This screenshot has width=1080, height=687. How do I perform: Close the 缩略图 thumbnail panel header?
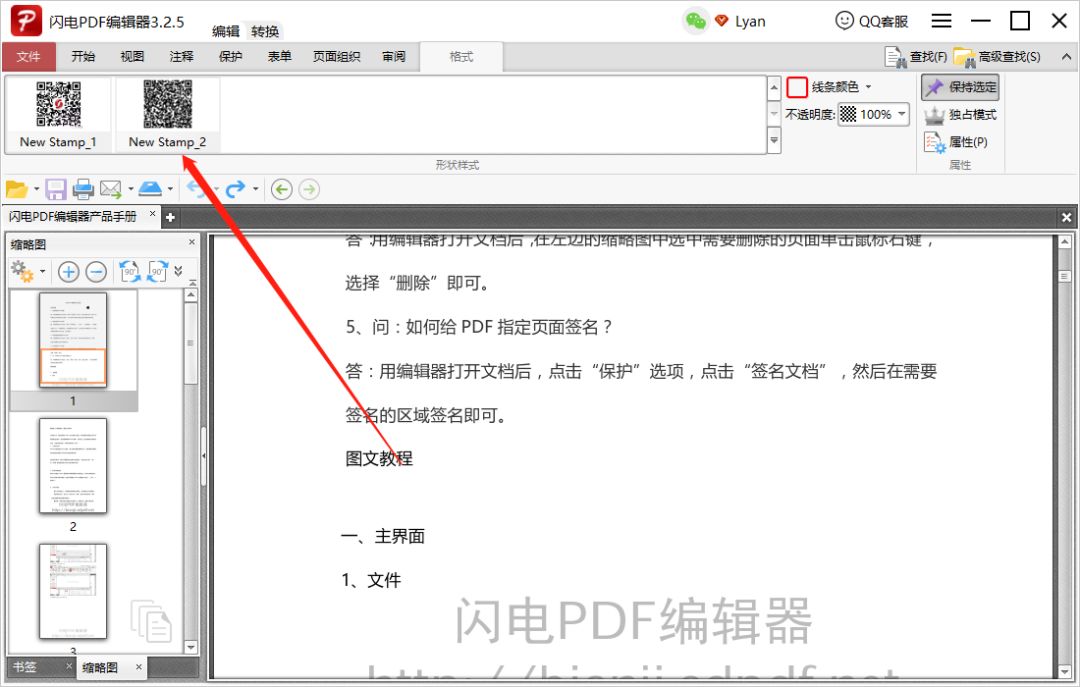pos(191,243)
